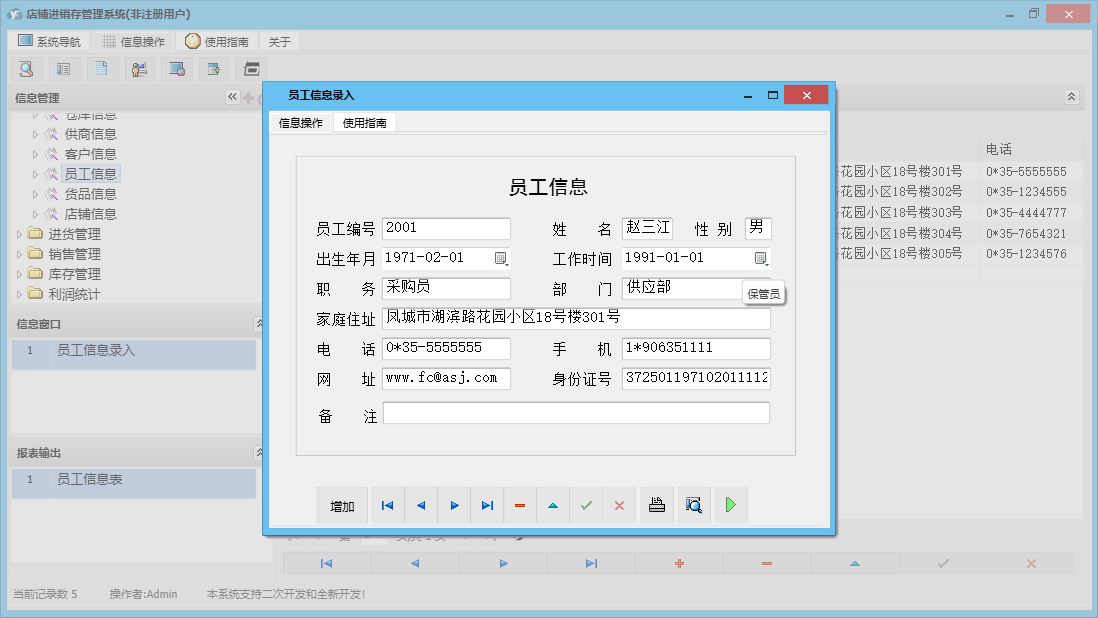Open the print icon in the dialog
1098x618 pixels.
[657, 505]
